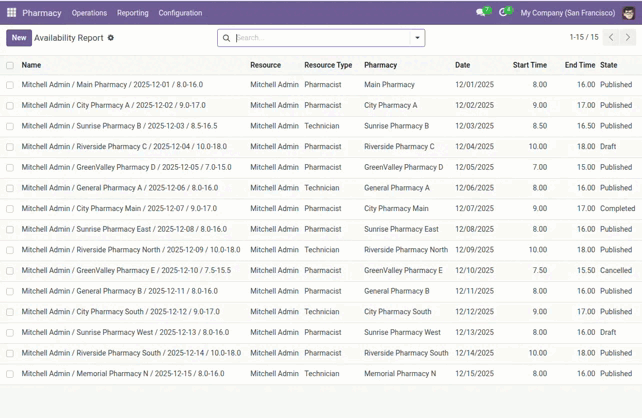
Task: Check the GreenValley Pharmacy E row checkbox
Action: 10,271
